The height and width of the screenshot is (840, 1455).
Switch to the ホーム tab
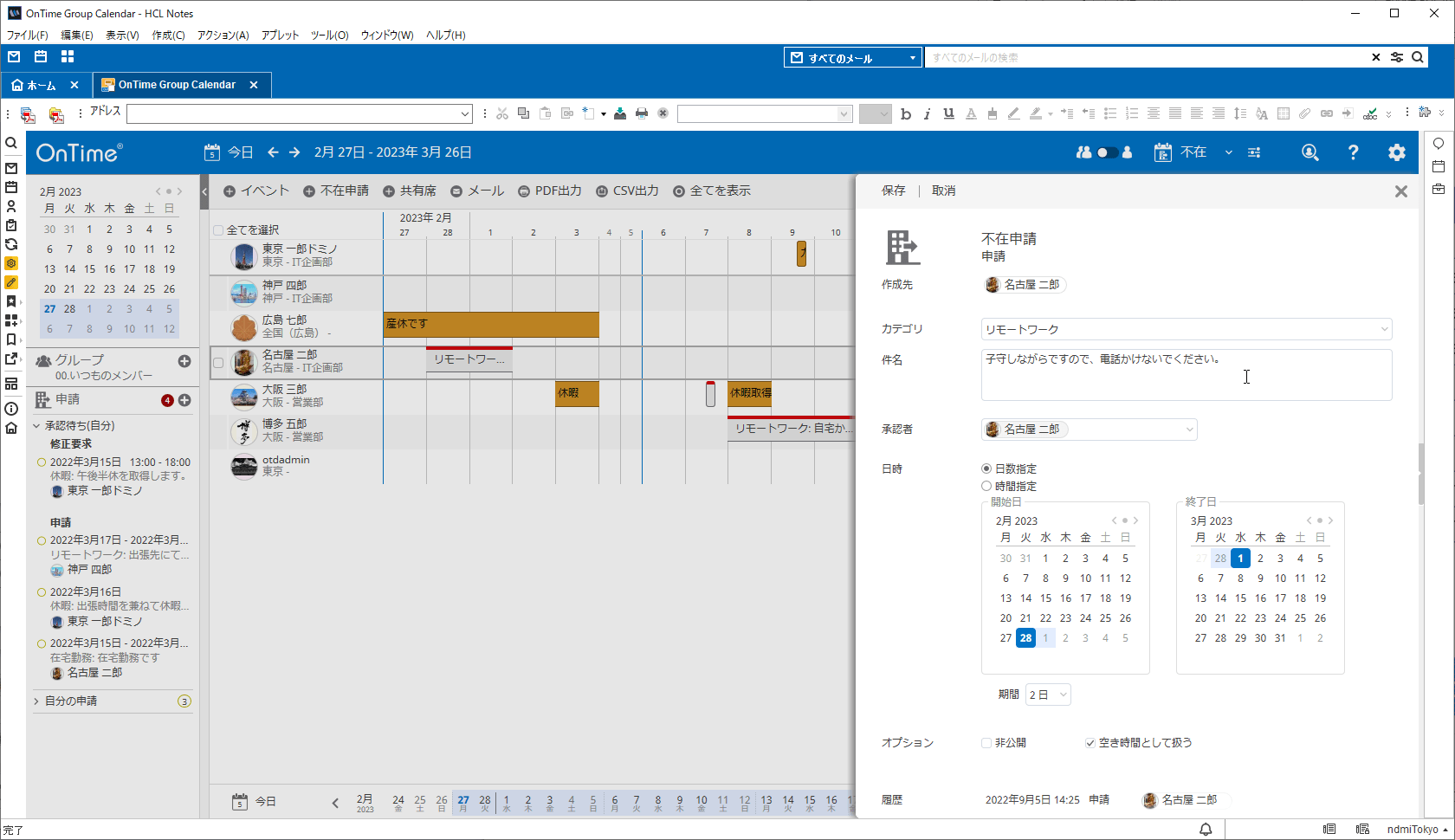click(x=35, y=85)
